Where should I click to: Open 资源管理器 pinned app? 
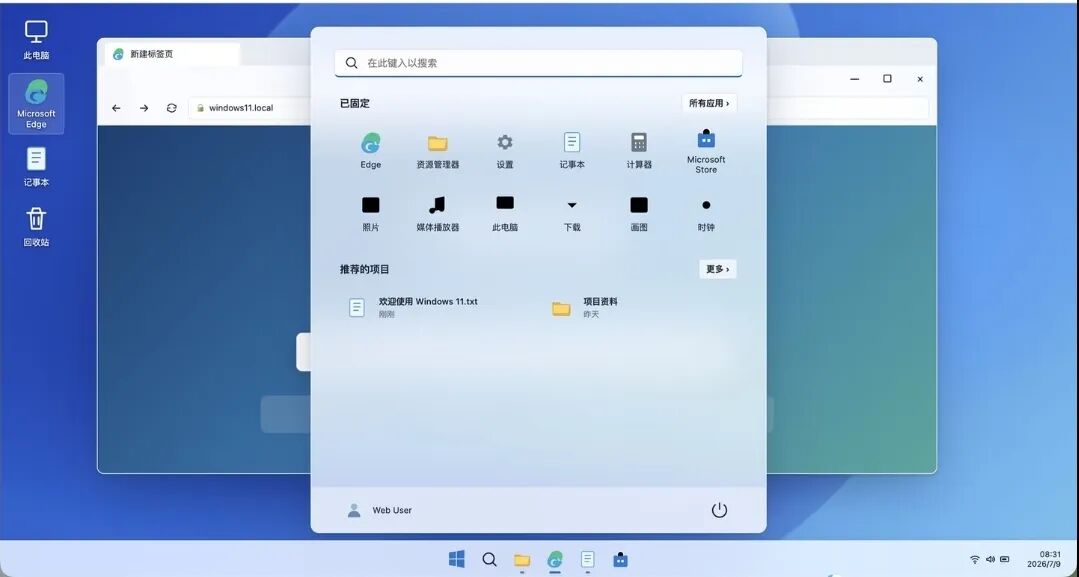[x=438, y=151]
